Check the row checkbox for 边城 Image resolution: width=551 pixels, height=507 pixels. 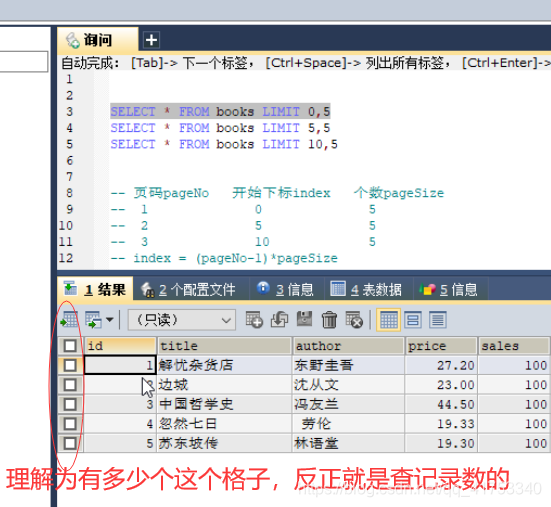70,385
